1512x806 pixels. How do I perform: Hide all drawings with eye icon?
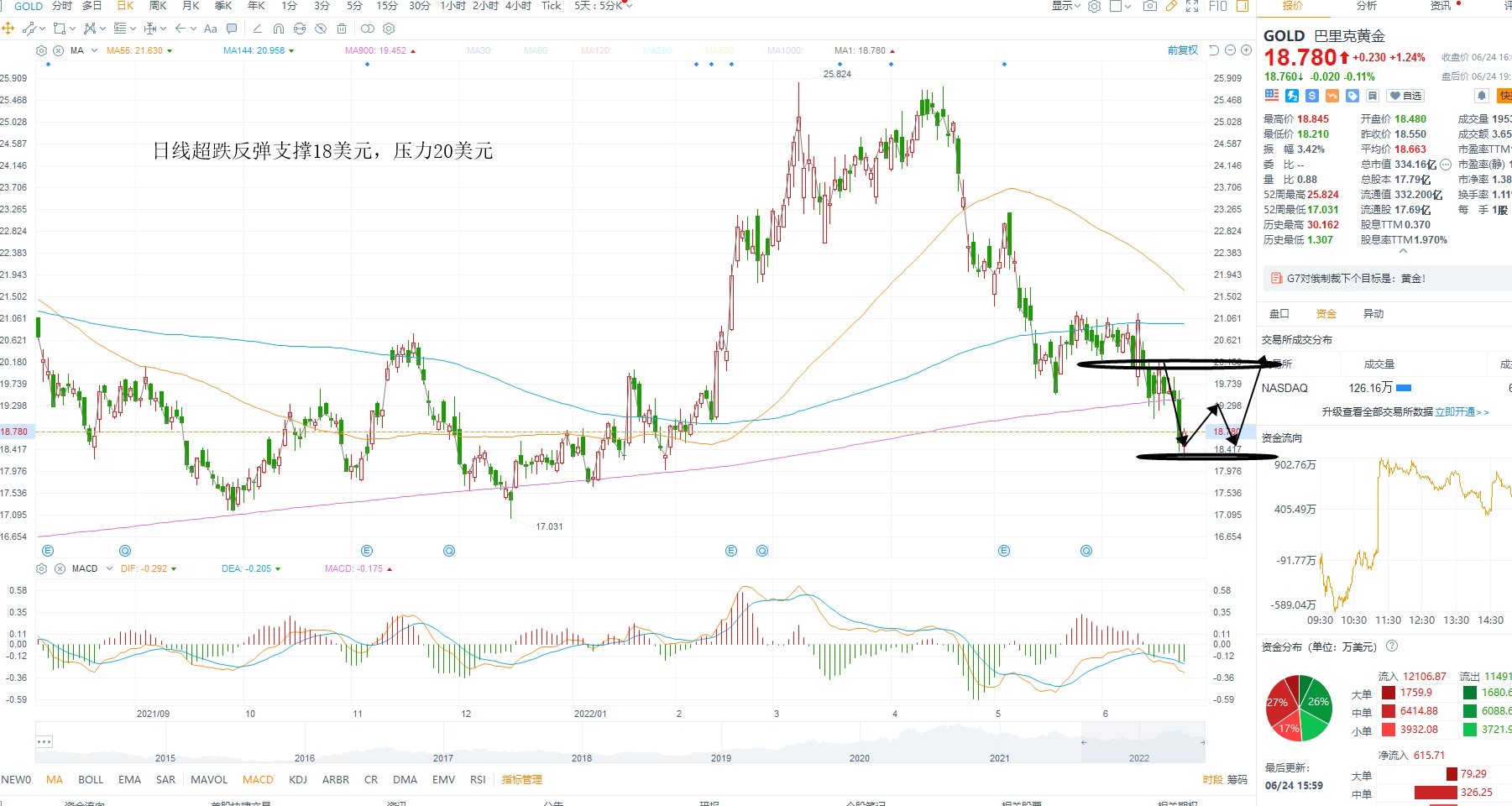click(321, 29)
